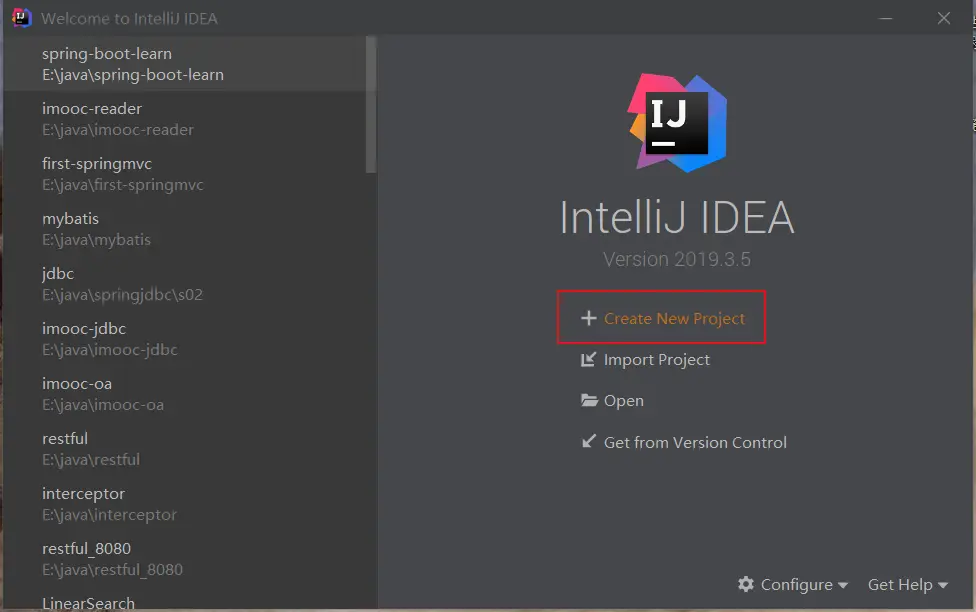The image size is (976, 612).
Task: Open the spring-boot-learn recent project
Action: (133, 64)
